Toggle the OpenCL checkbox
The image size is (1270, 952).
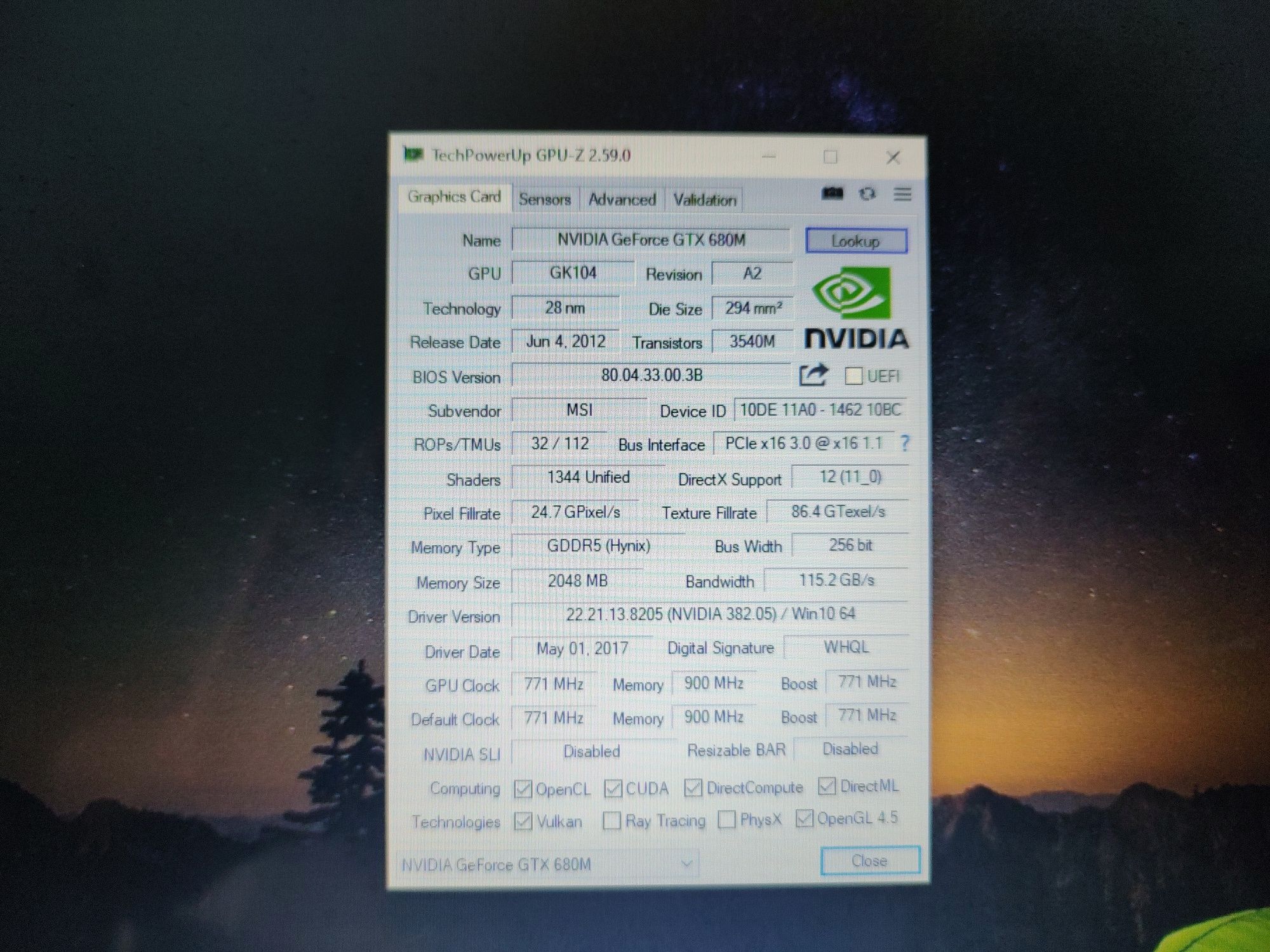[x=523, y=789]
